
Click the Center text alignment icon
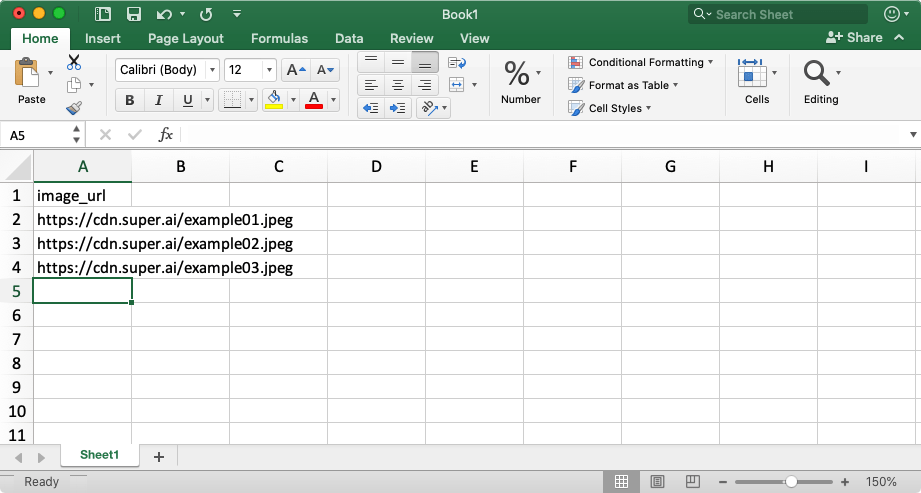click(x=398, y=85)
